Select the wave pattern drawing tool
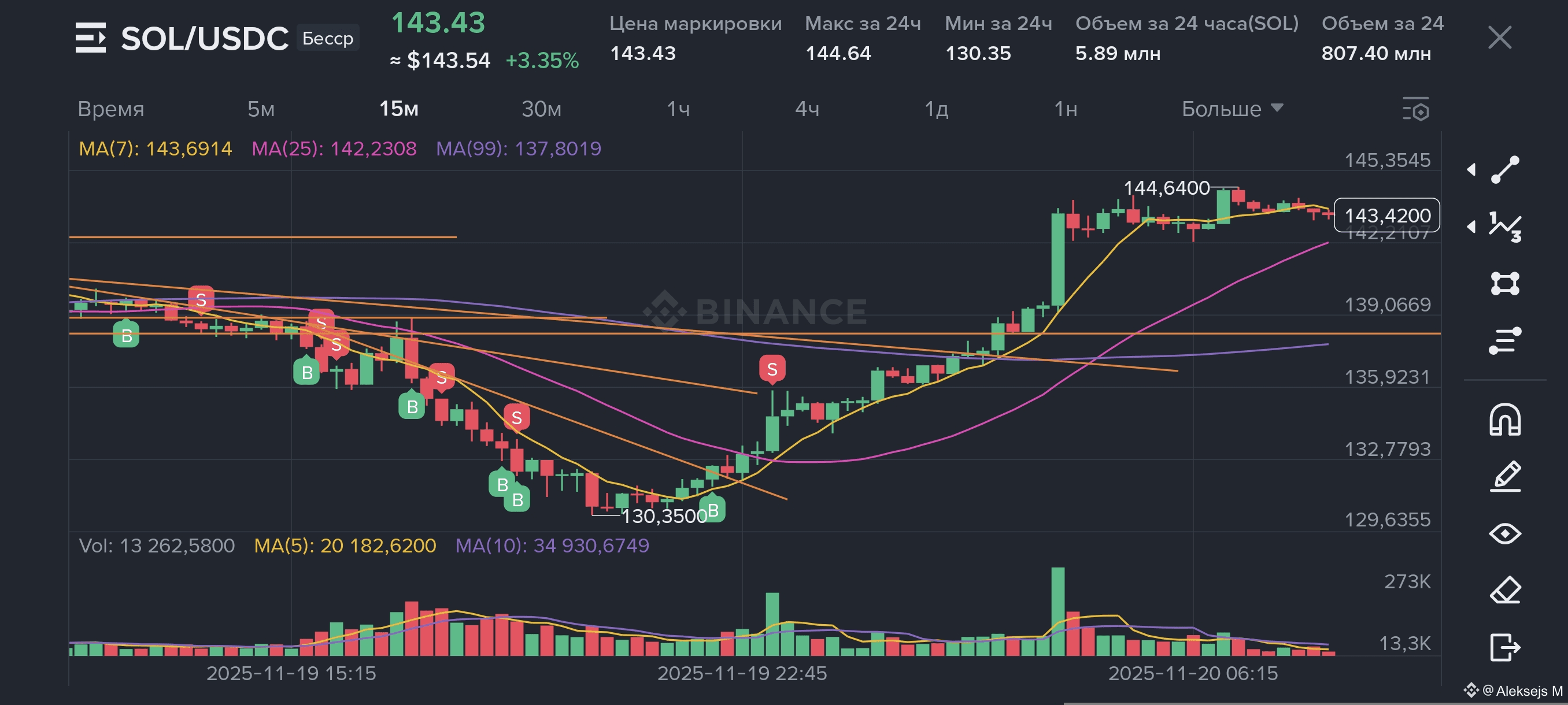 pyautogui.click(x=1505, y=227)
